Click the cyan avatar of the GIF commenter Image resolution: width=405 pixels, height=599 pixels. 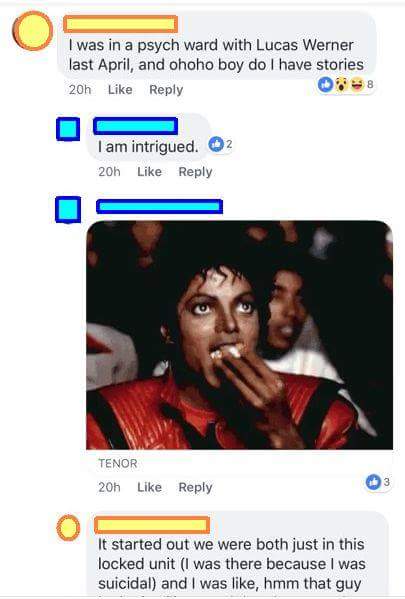tap(68, 209)
